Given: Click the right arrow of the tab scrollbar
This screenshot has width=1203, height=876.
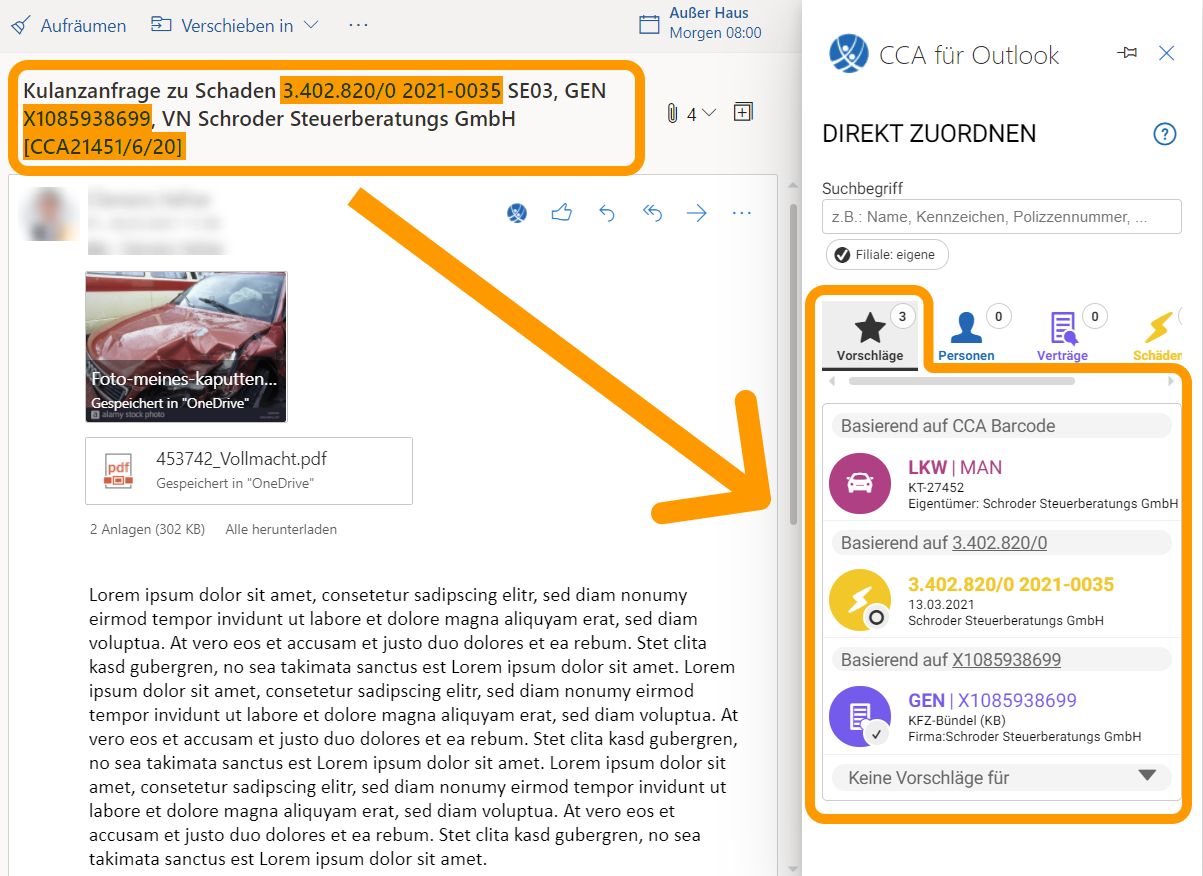Looking at the screenshot, I should pyautogui.click(x=1172, y=381).
